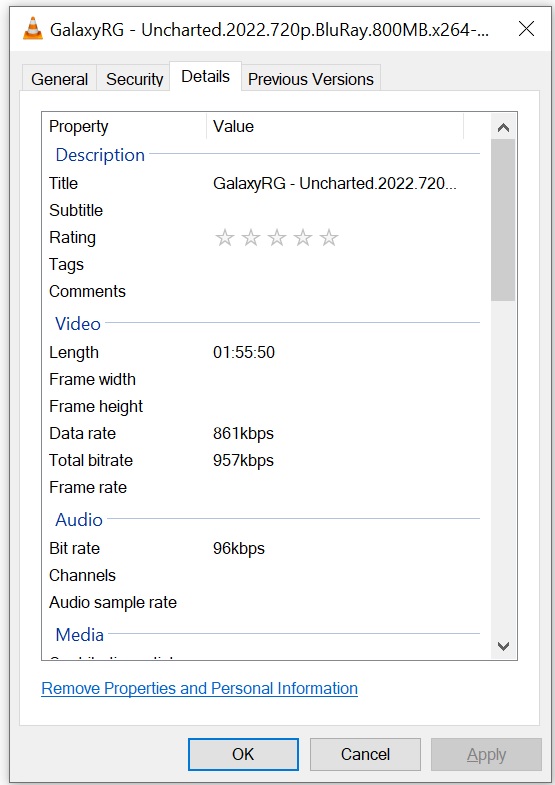Select the Frame rate property label
The image size is (555, 785).
coord(88,488)
